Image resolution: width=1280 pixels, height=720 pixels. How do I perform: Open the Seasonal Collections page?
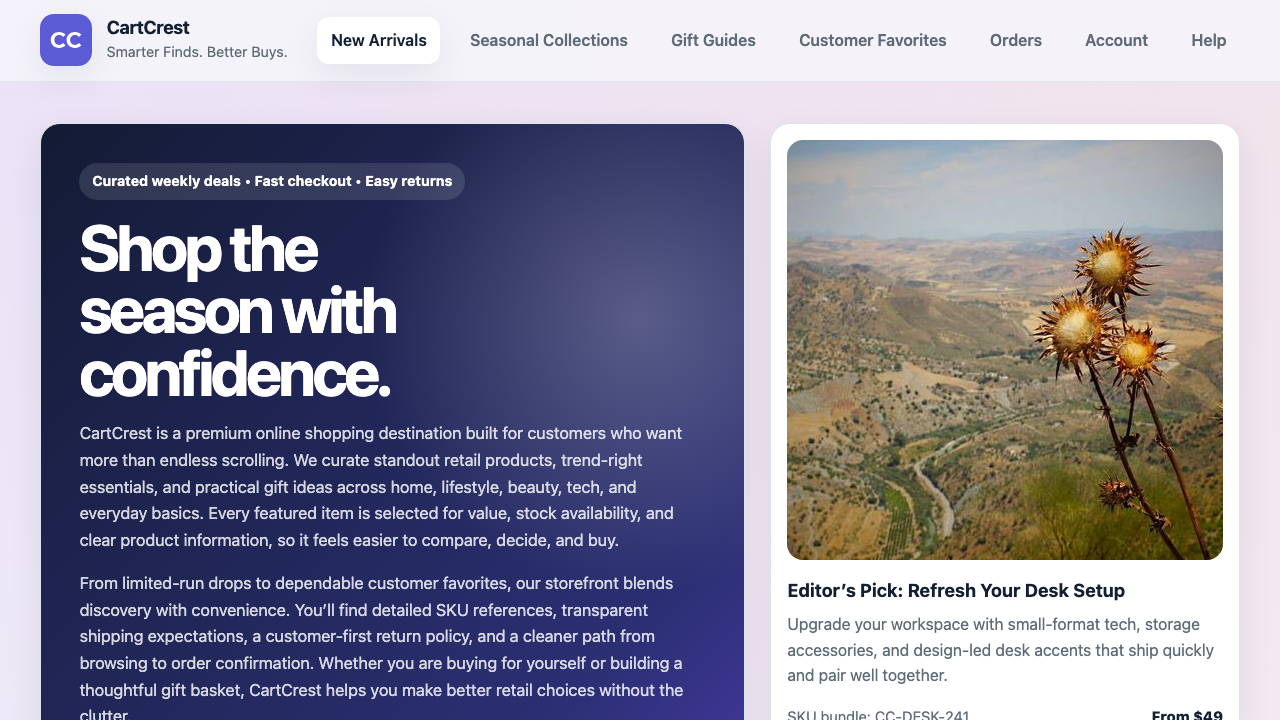(549, 40)
